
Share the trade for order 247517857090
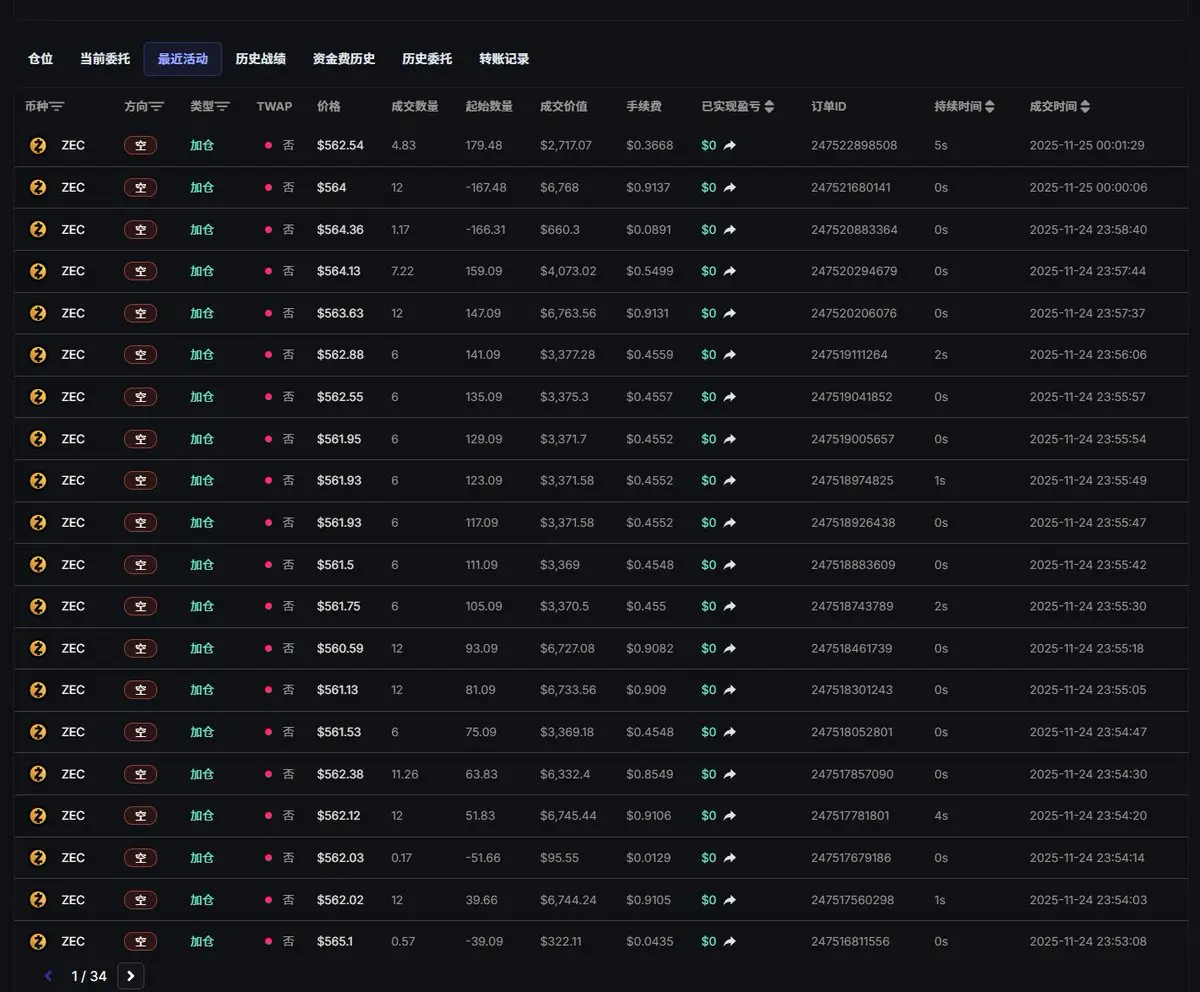(x=730, y=774)
